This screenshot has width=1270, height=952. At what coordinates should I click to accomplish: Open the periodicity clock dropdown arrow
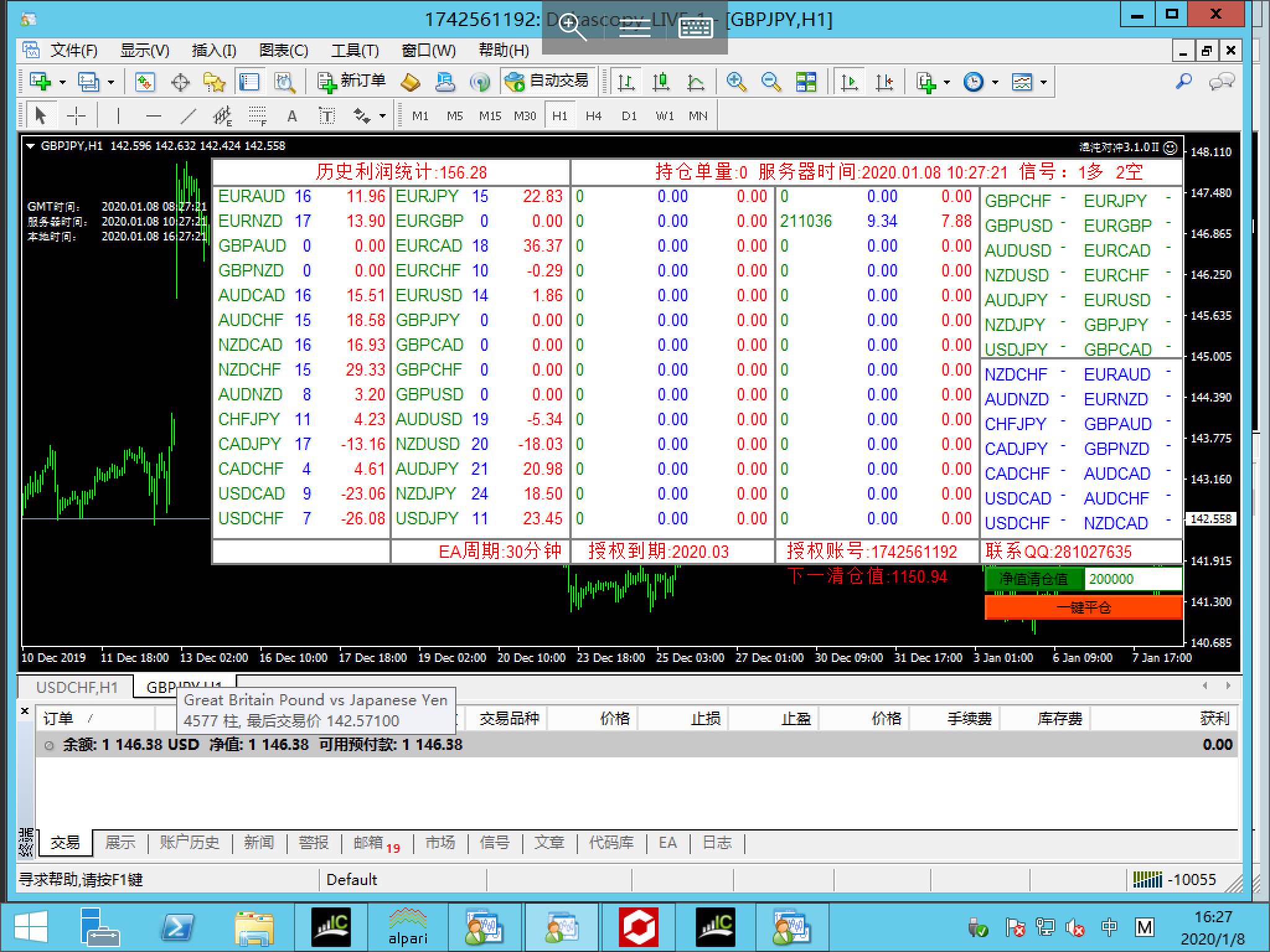[x=995, y=82]
